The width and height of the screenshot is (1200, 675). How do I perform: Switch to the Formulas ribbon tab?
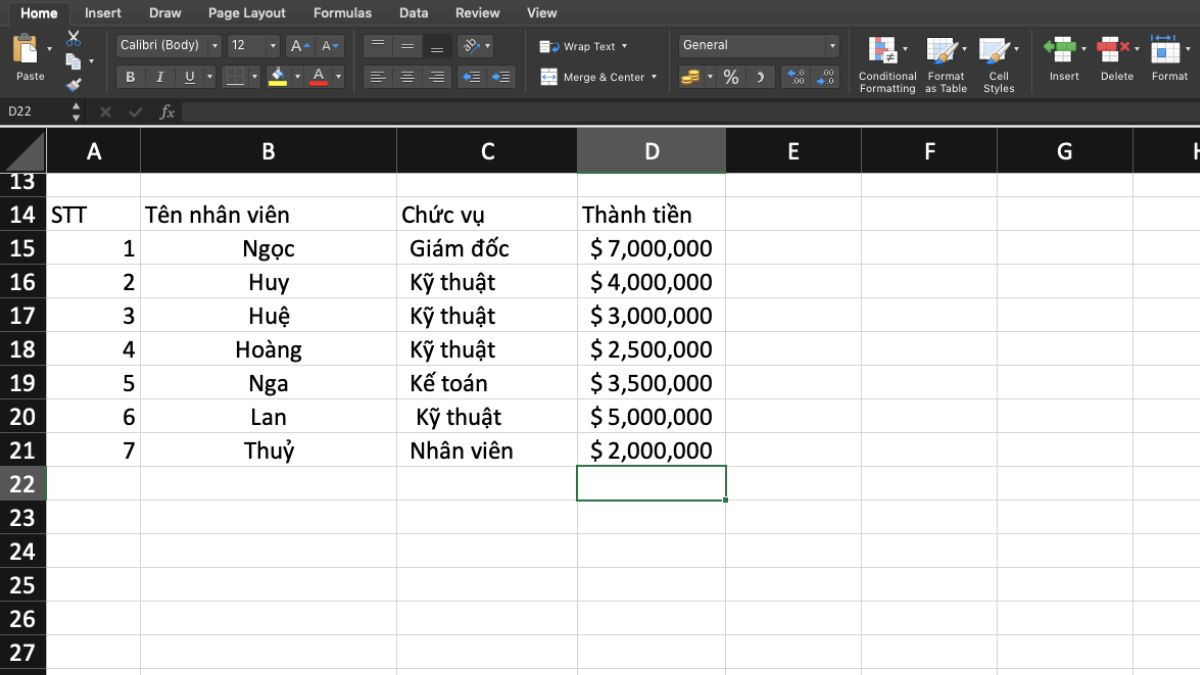(342, 13)
